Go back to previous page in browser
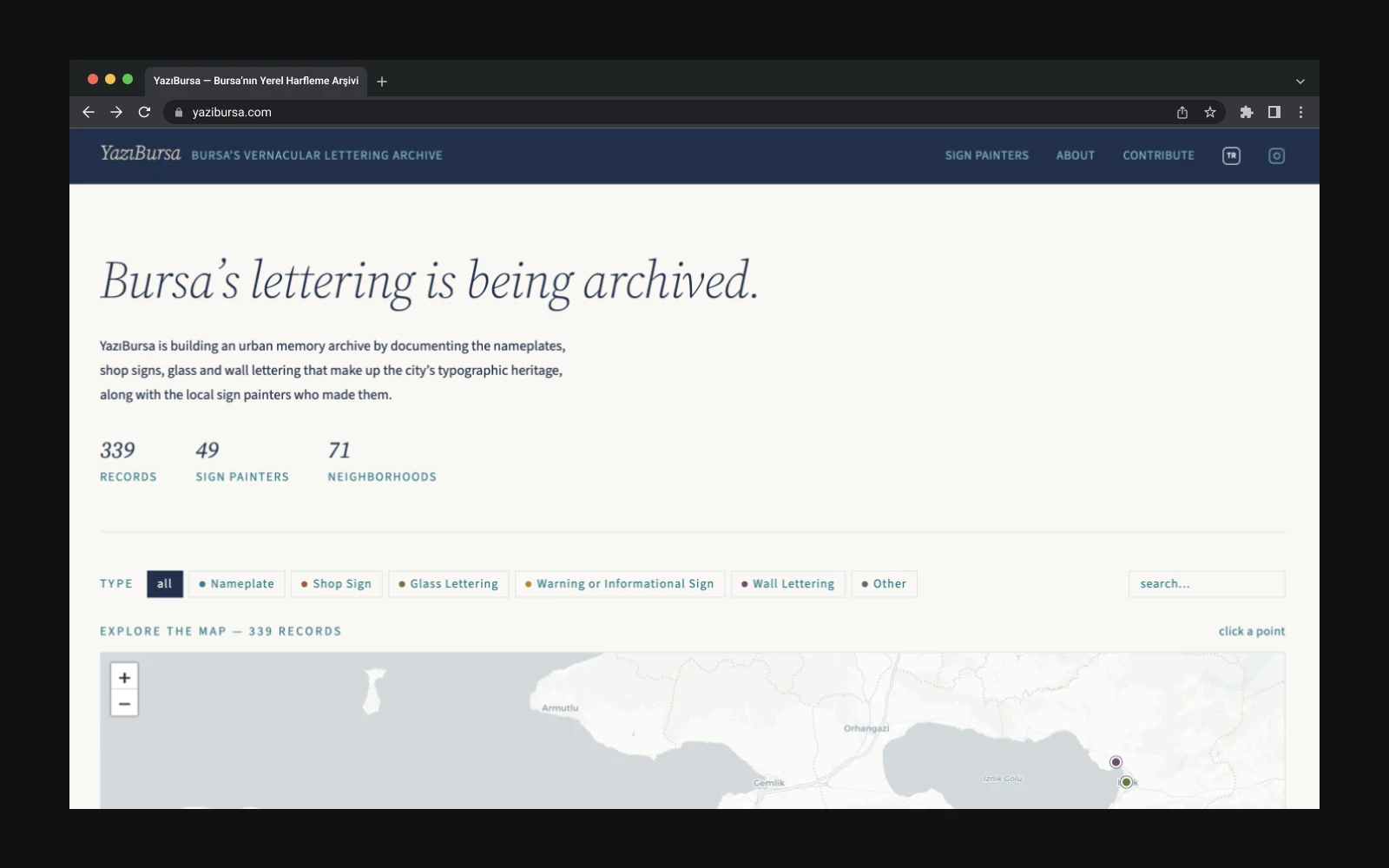Image resolution: width=1389 pixels, height=868 pixels. pos(89,112)
